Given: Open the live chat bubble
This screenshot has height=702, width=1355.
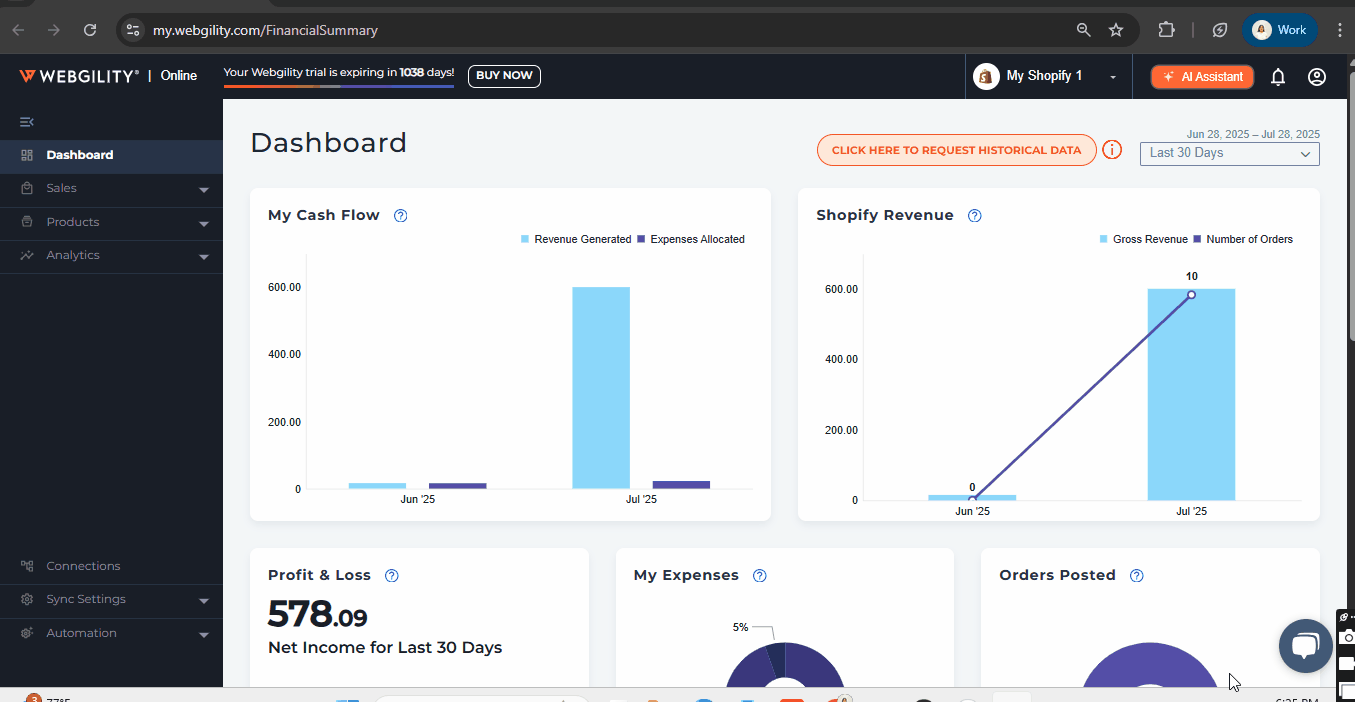Looking at the screenshot, I should click(1305, 646).
